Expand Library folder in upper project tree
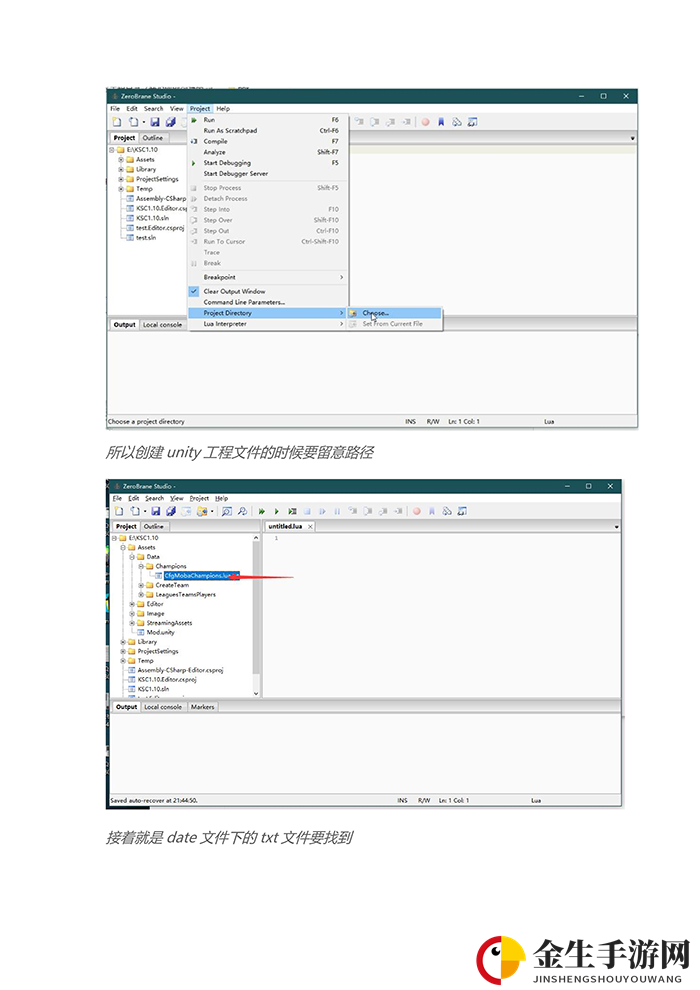The image size is (700, 990). point(121,169)
